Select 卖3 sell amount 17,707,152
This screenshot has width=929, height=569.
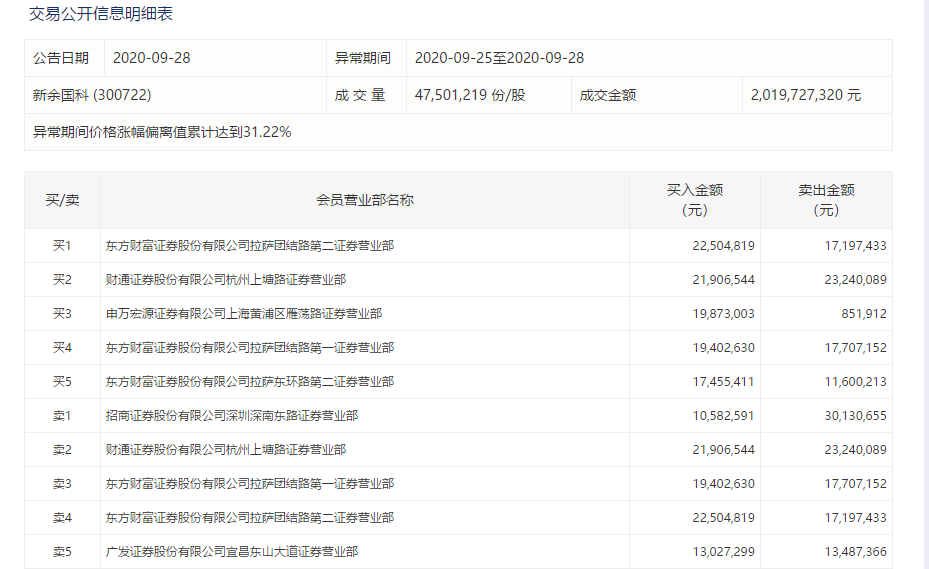(856, 484)
